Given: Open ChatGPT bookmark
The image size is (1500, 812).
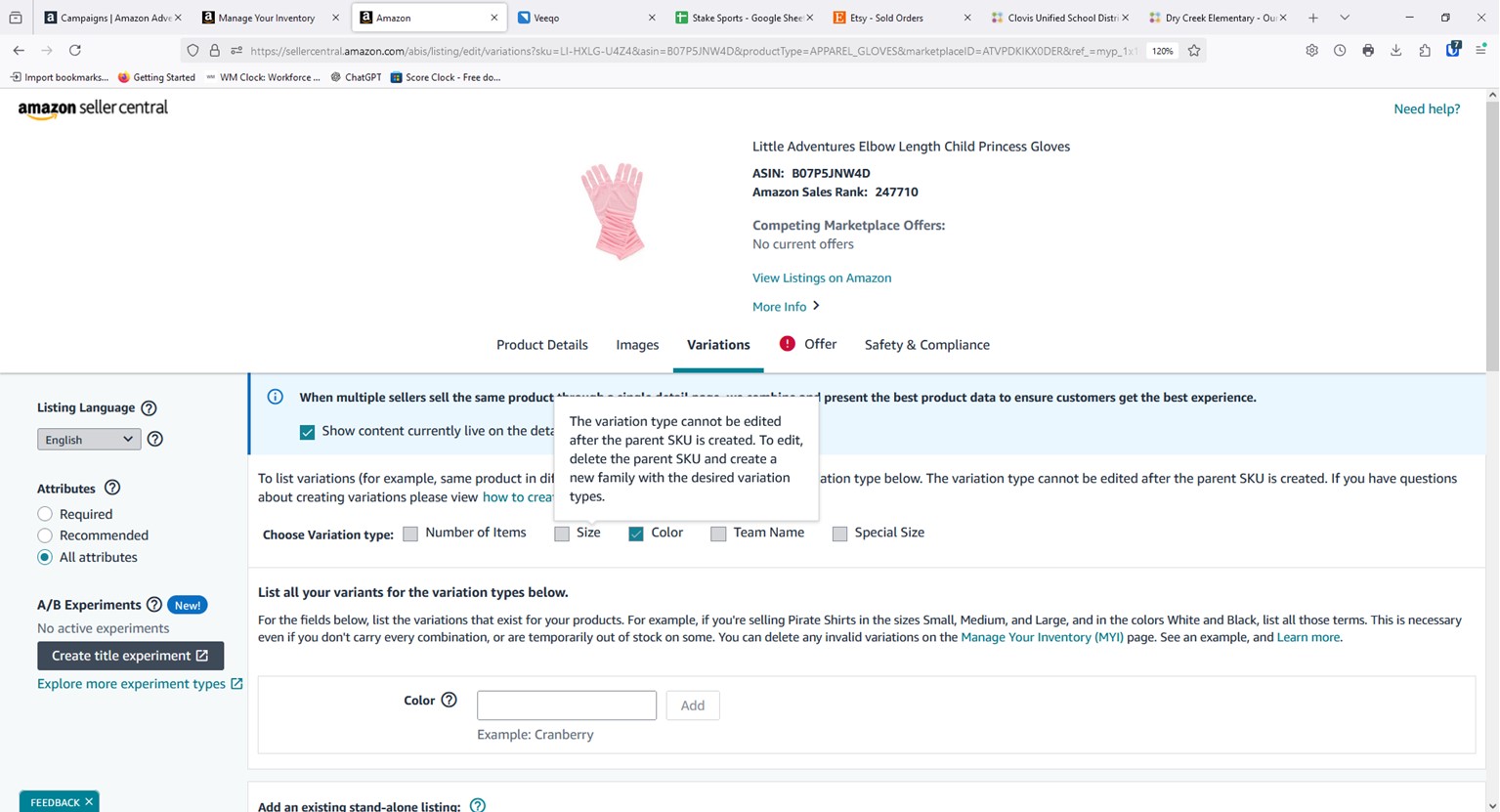Looking at the screenshot, I should (x=357, y=77).
